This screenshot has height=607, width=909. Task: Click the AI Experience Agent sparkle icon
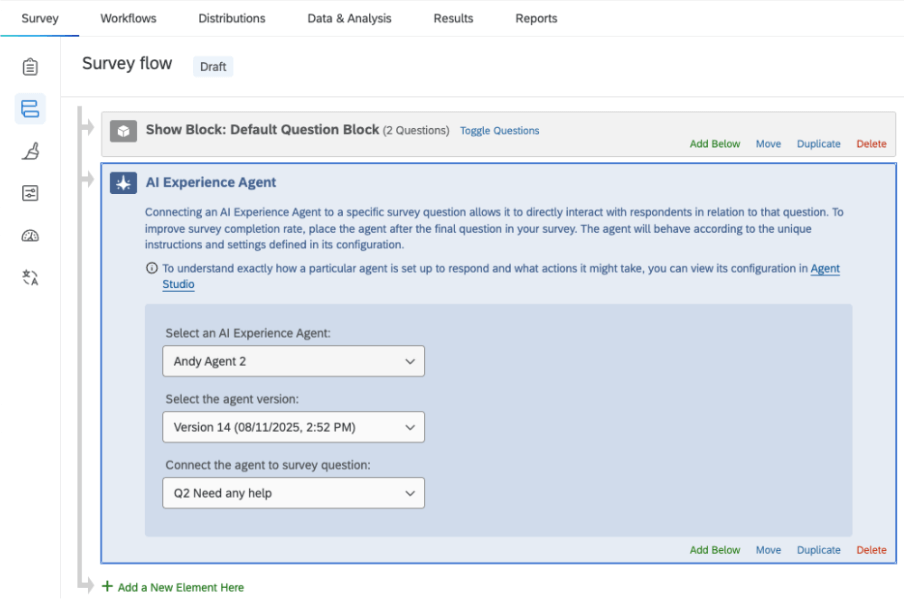(123, 183)
